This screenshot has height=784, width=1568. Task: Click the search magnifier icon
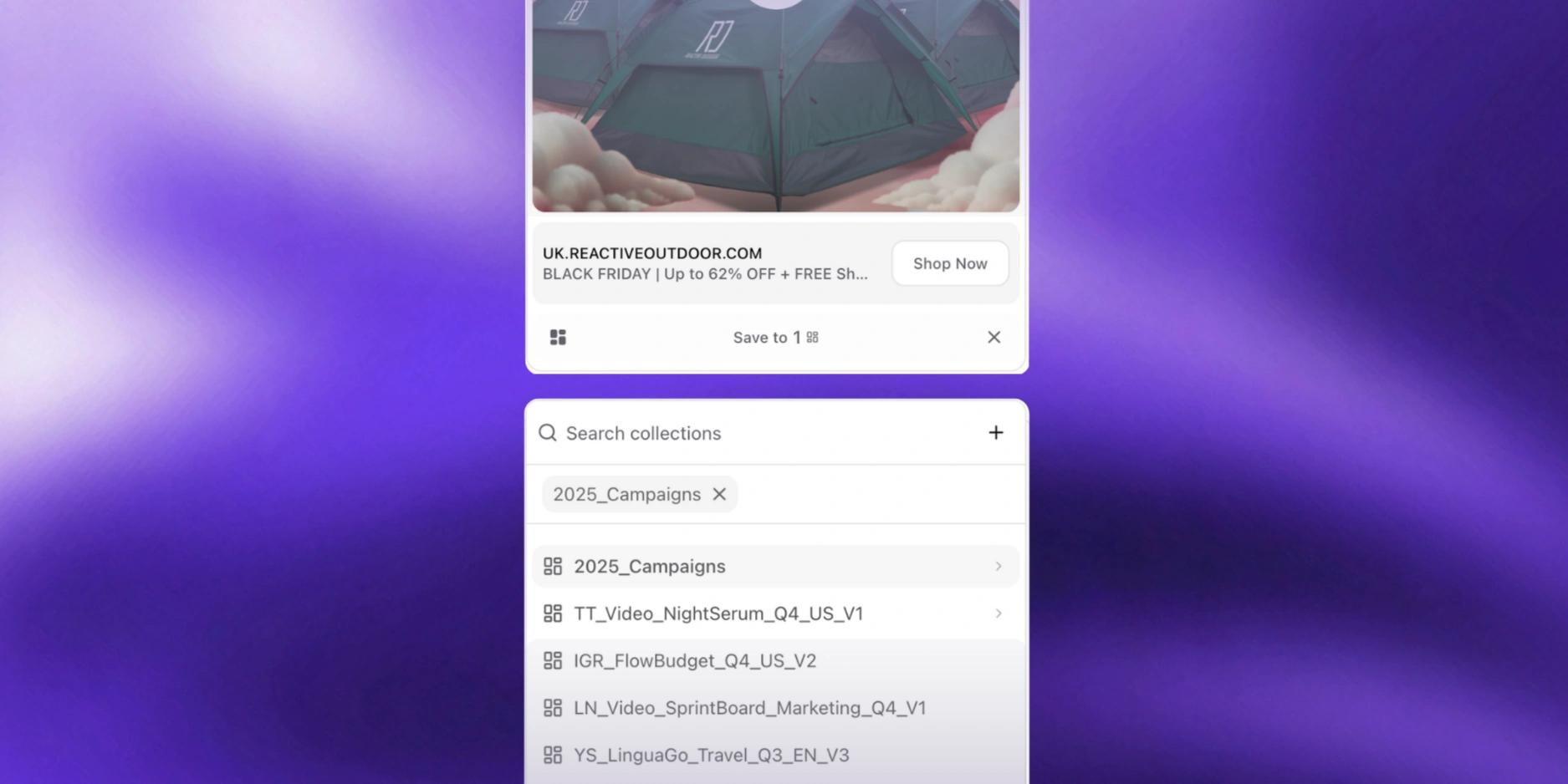[x=548, y=432]
